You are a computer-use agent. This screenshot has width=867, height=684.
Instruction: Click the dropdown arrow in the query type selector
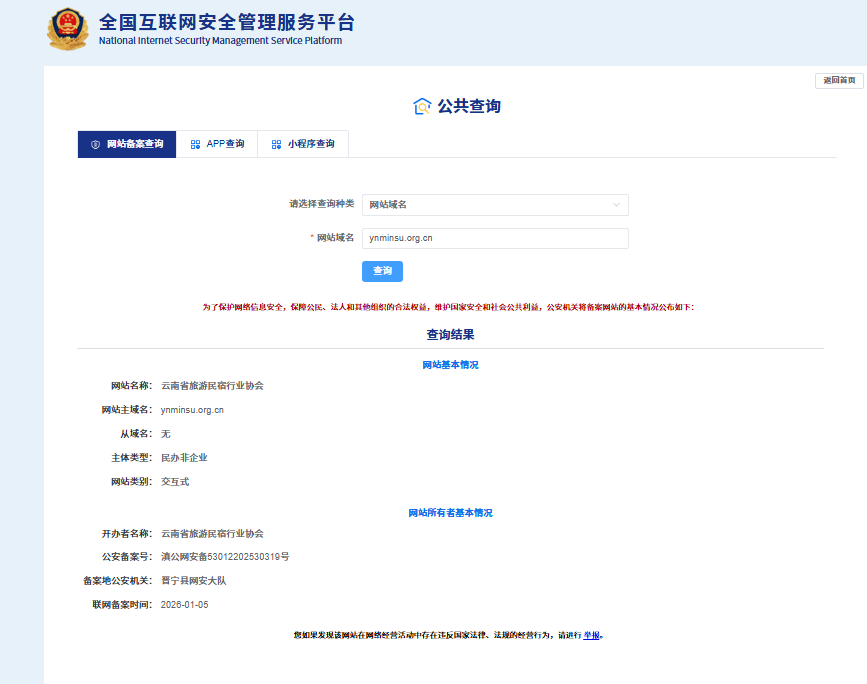[617, 204]
